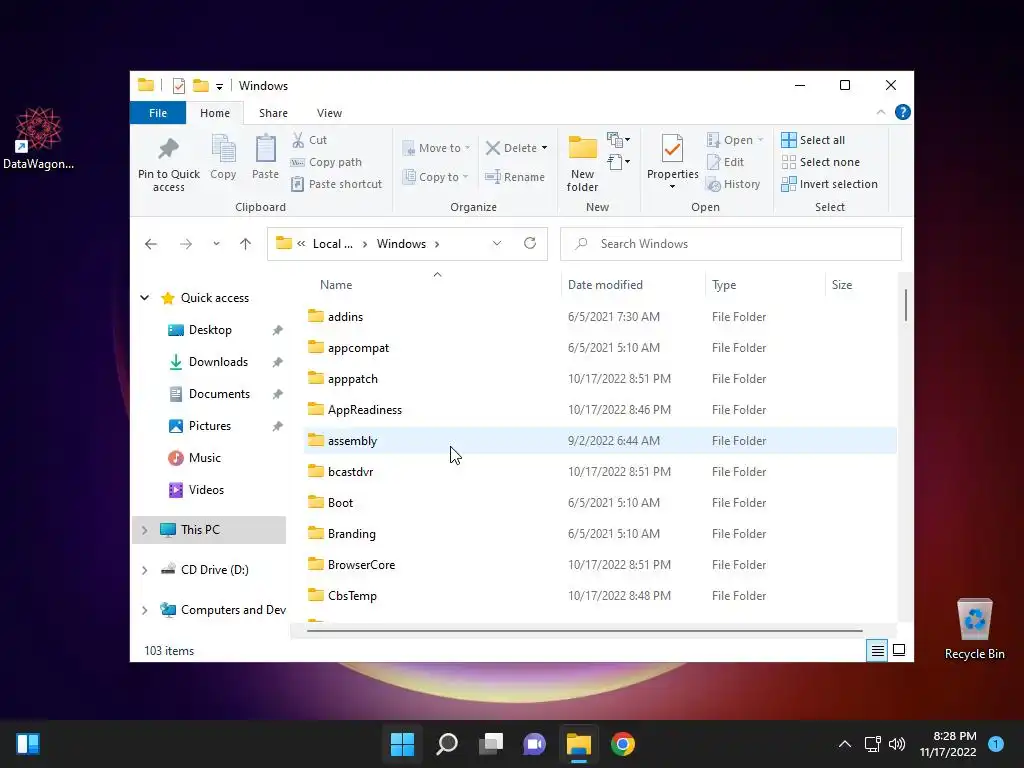This screenshot has width=1024, height=768.
Task: Open the taskbar clock and date
Action: pos(948,744)
